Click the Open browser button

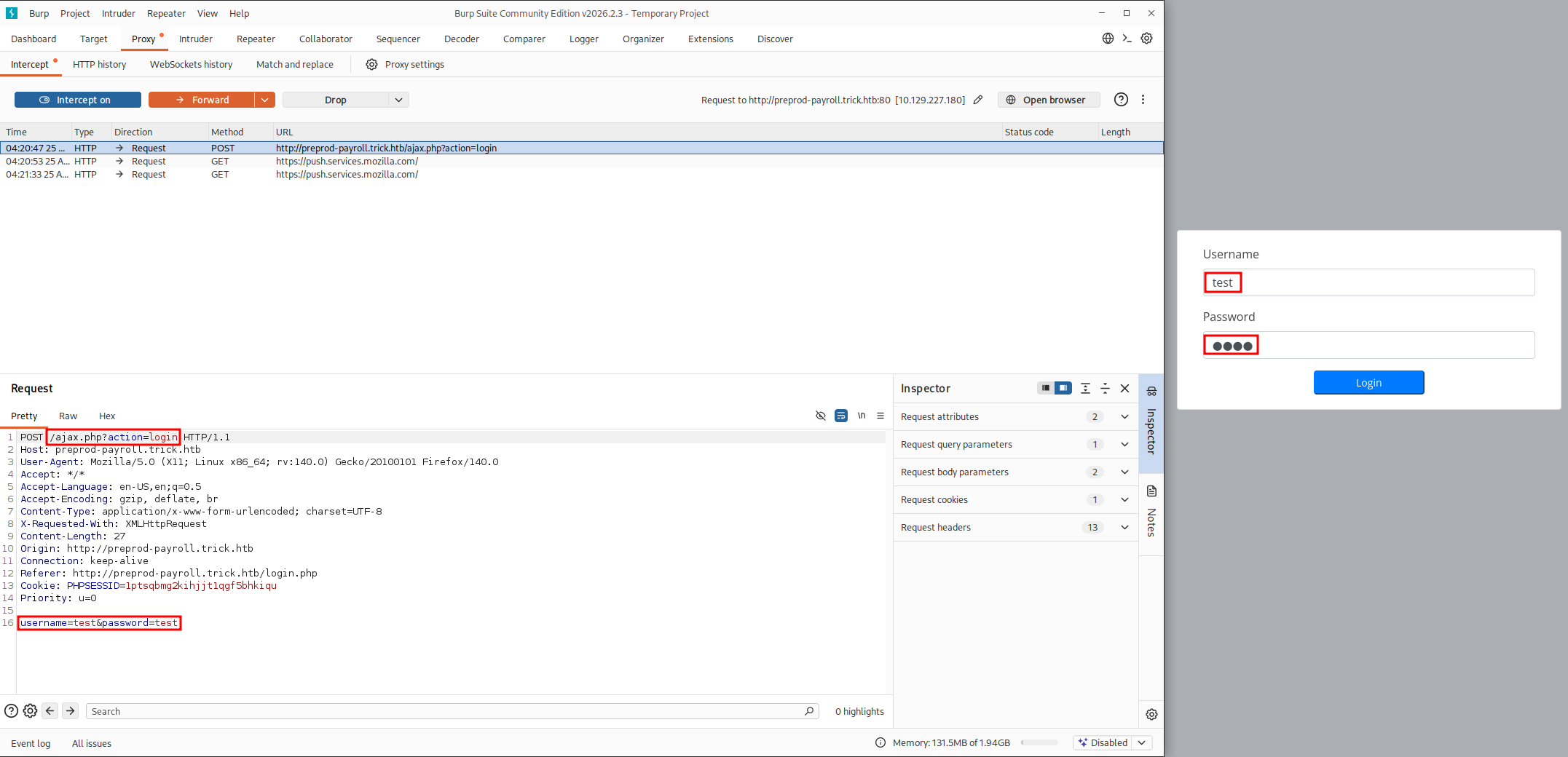1049,100
